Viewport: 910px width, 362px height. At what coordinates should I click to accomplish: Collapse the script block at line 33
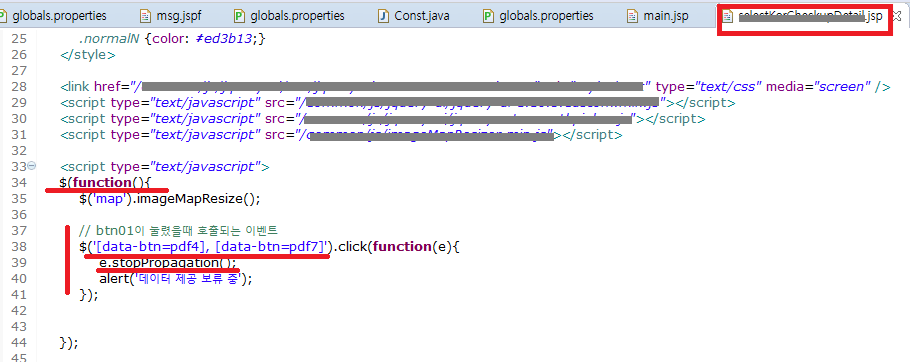pyautogui.click(x=32, y=166)
